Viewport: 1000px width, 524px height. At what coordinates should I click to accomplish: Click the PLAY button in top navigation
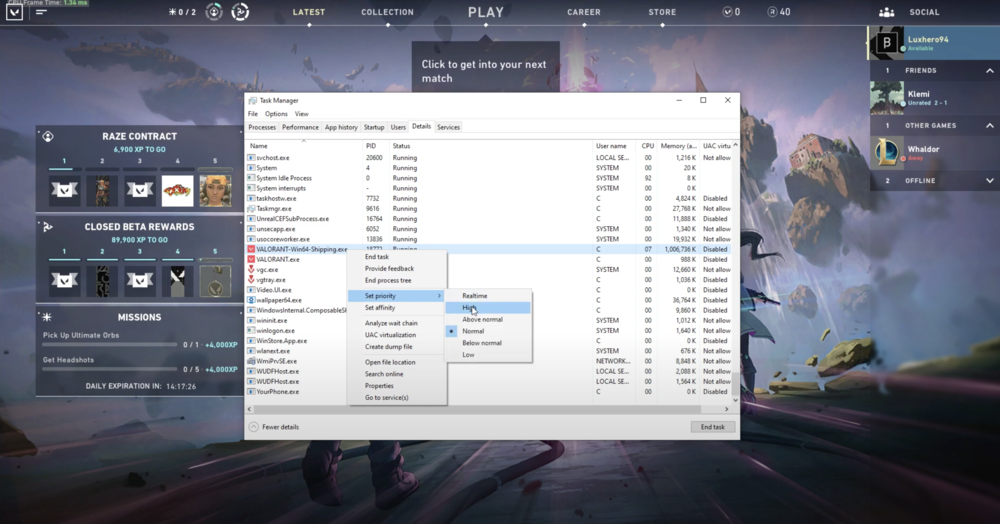click(486, 13)
